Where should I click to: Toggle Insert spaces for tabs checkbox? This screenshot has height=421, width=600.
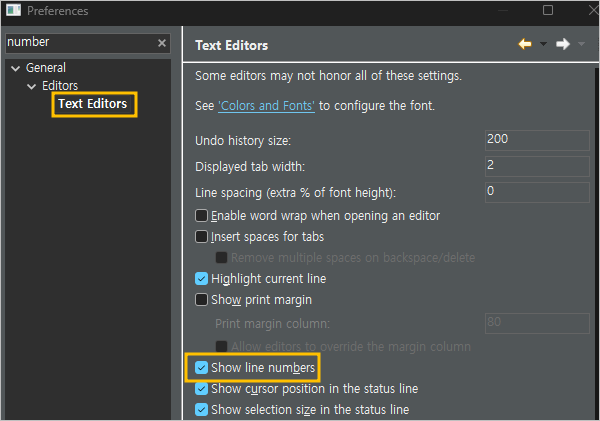[x=202, y=237]
